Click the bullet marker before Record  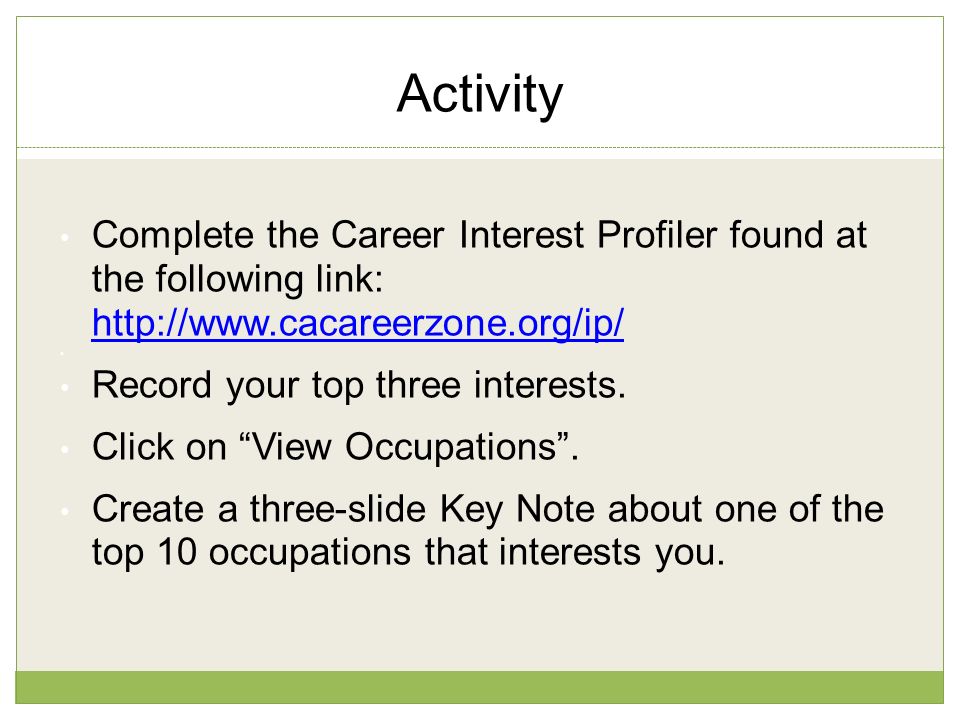(x=64, y=387)
